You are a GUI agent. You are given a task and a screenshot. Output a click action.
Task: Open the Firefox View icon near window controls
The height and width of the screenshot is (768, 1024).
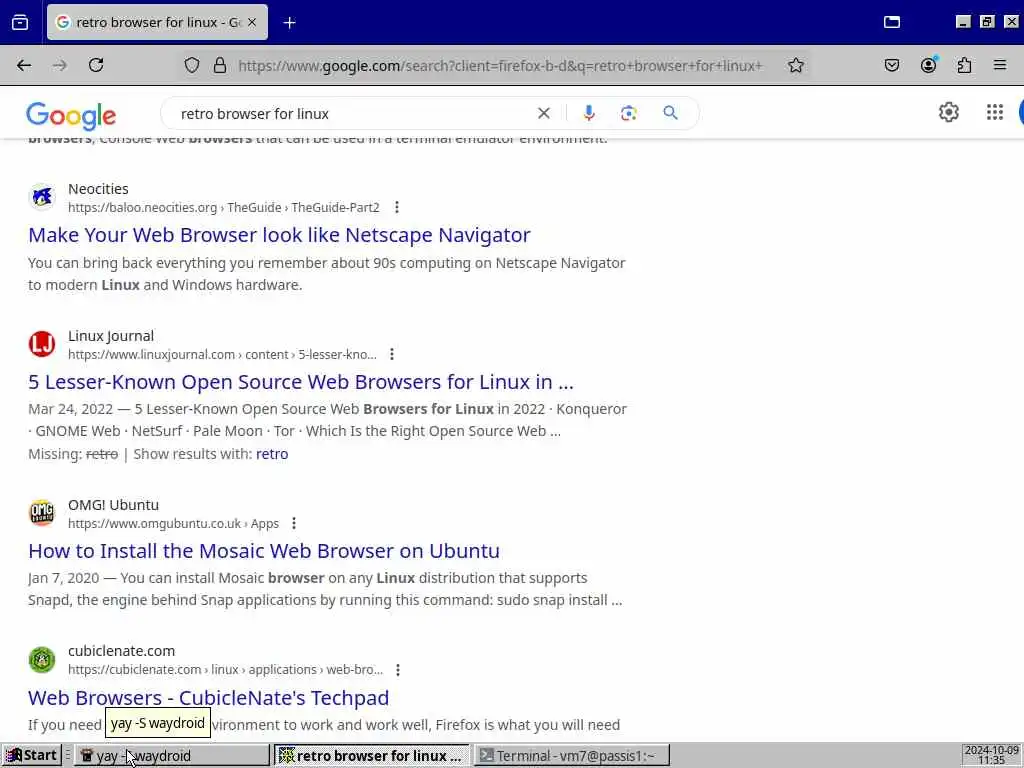891,22
